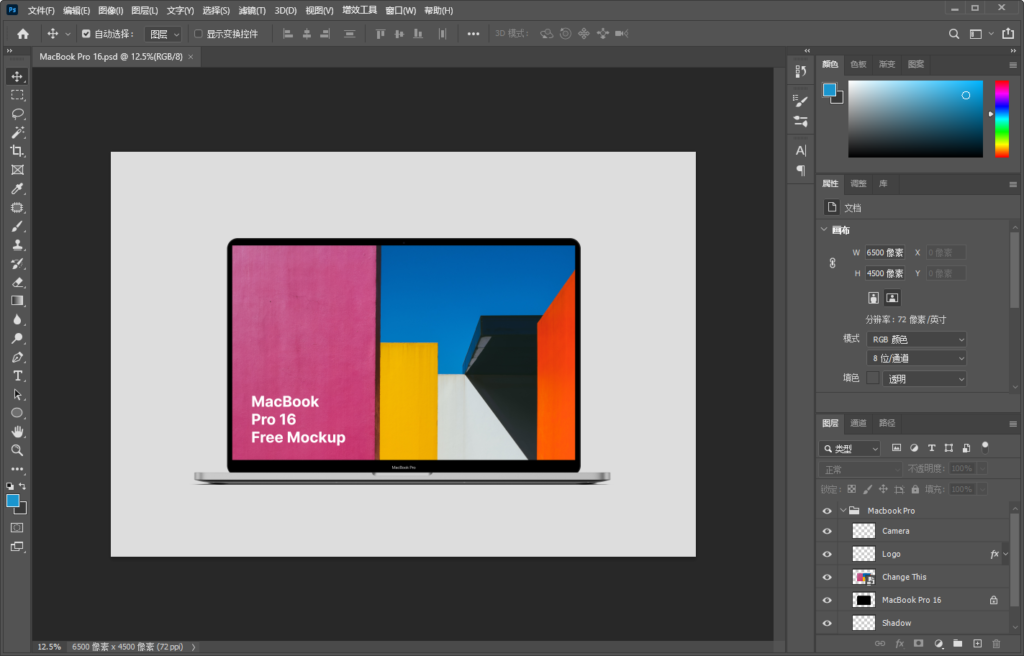
Task: Click the canvas width W field
Action: [x=885, y=253]
